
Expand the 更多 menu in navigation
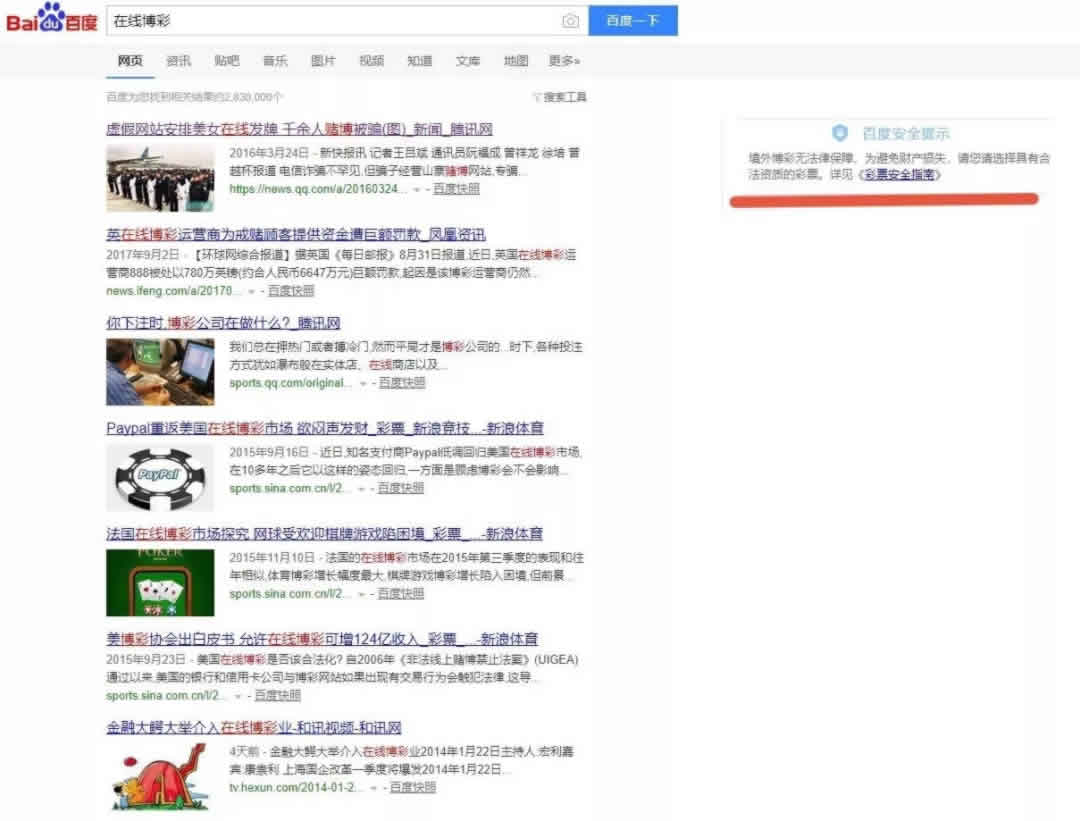564,61
